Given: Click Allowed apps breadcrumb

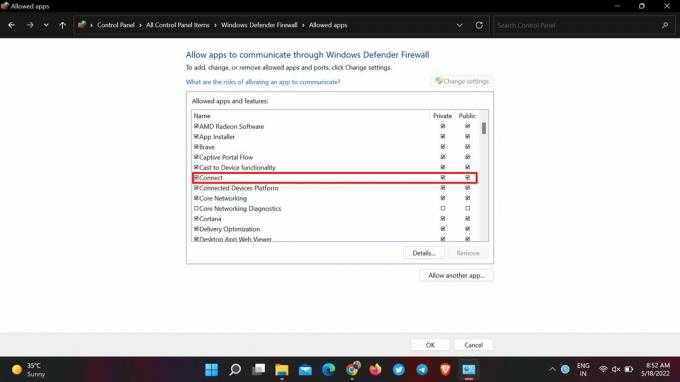Looking at the screenshot, I should pyautogui.click(x=328, y=25).
